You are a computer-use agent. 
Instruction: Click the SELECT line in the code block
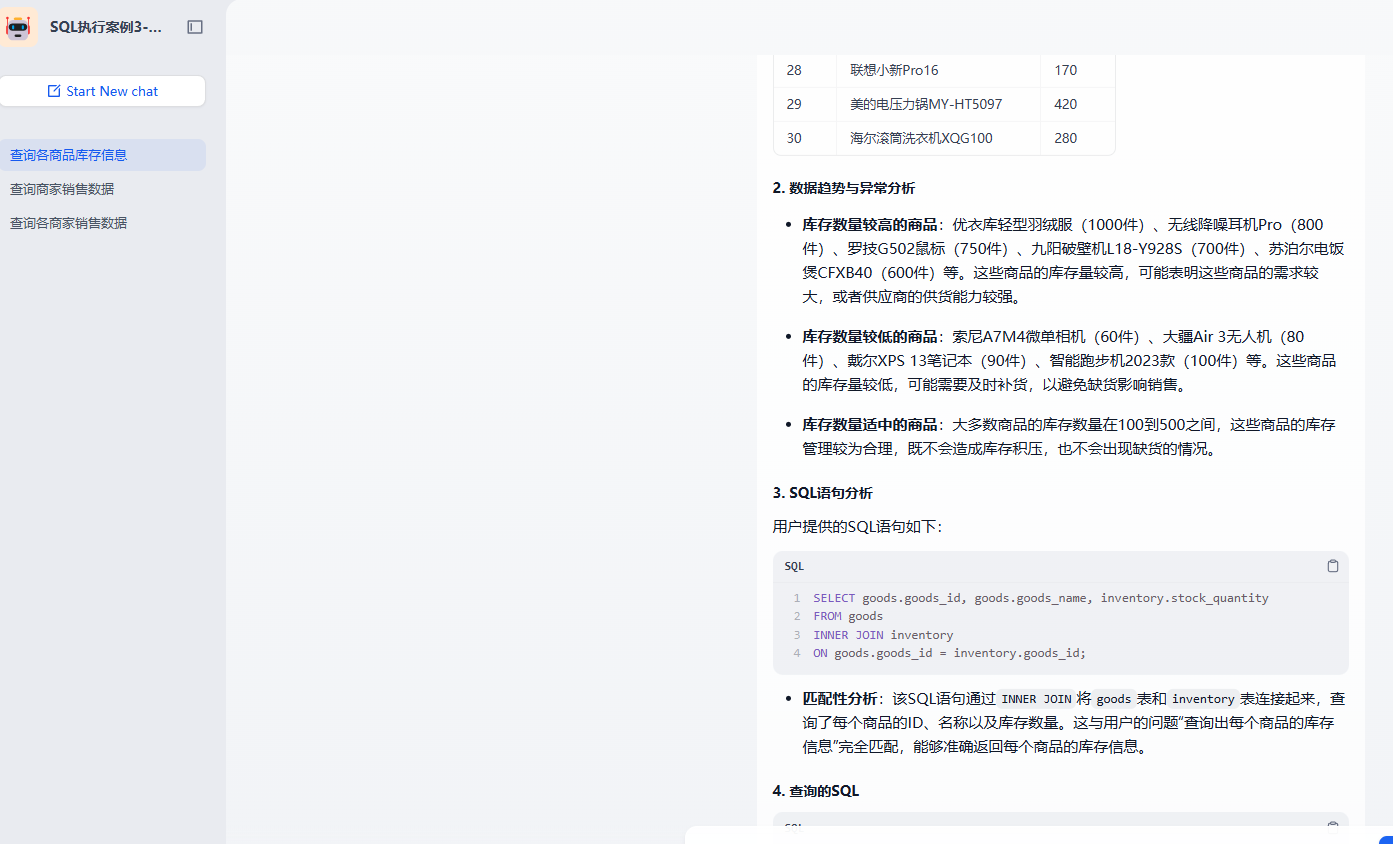pyautogui.click(x=1040, y=598)
